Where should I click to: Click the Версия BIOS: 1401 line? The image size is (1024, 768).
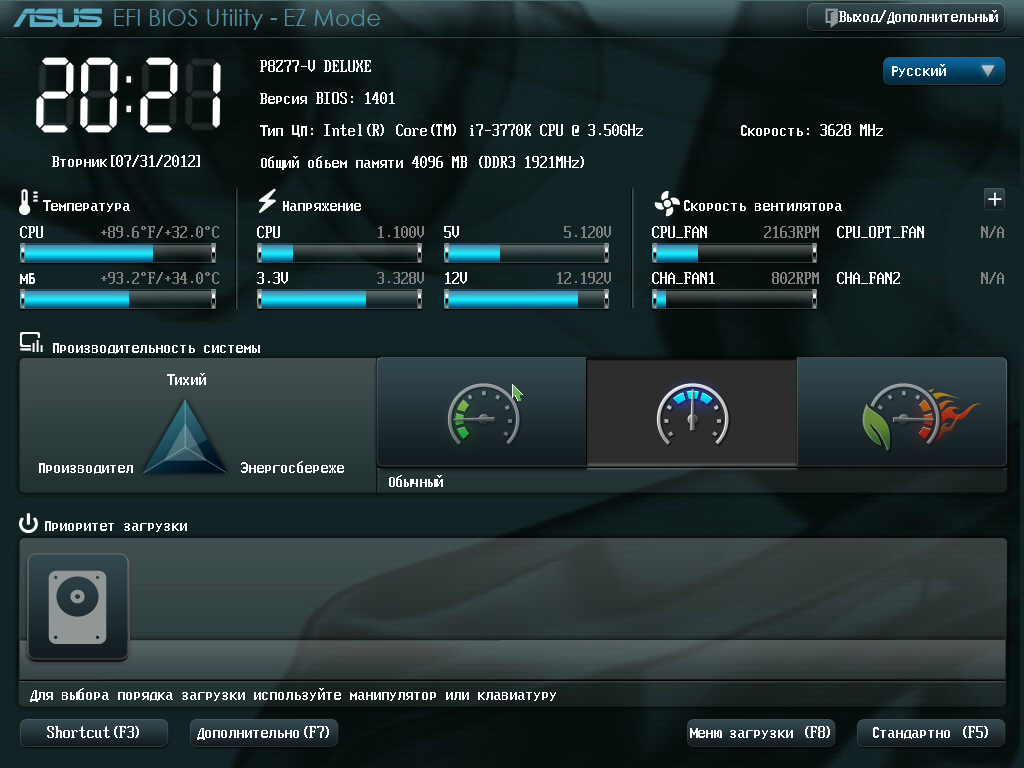327,99
